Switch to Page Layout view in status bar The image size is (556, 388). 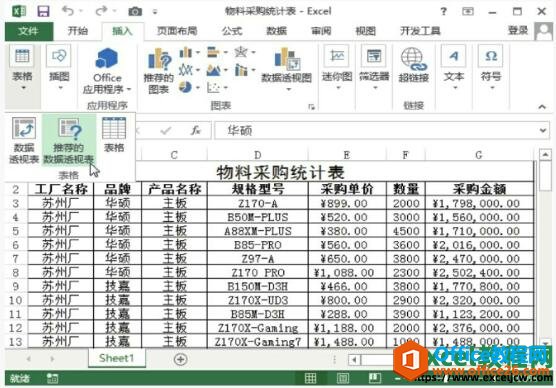point(343,378)
